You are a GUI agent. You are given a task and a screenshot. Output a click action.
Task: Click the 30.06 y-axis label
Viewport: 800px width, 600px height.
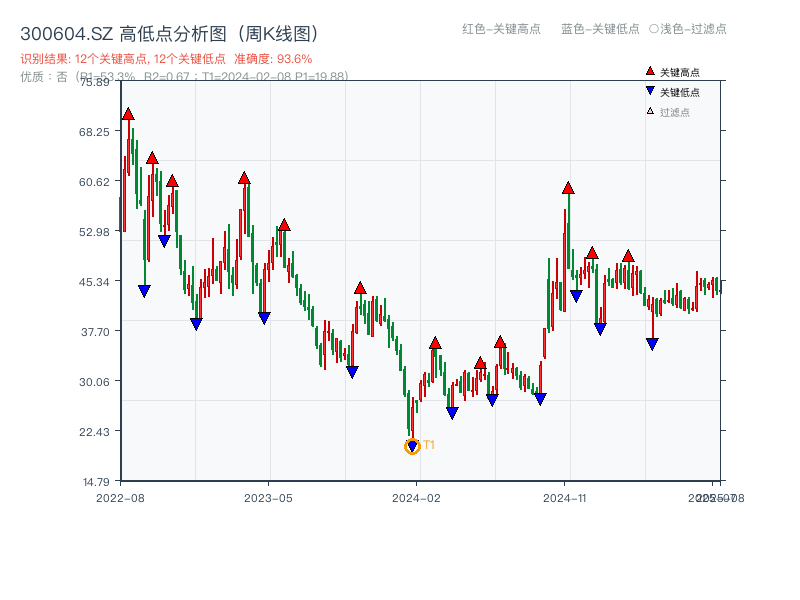click(x=94, y=382)
